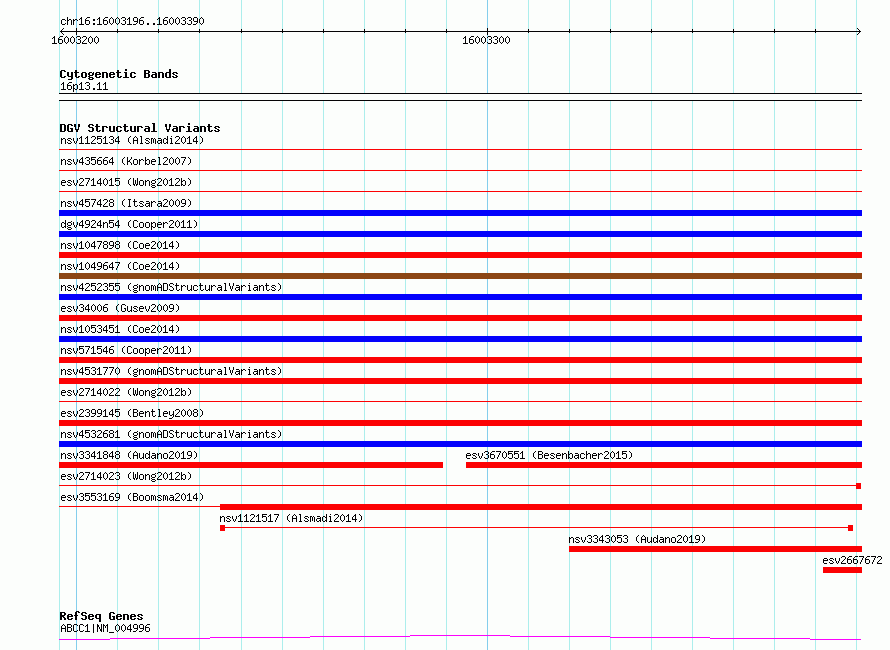Screen dimensions: 890x650
Task: Click the blue bar for nsv457428
Action: click(x=460, y=213)
